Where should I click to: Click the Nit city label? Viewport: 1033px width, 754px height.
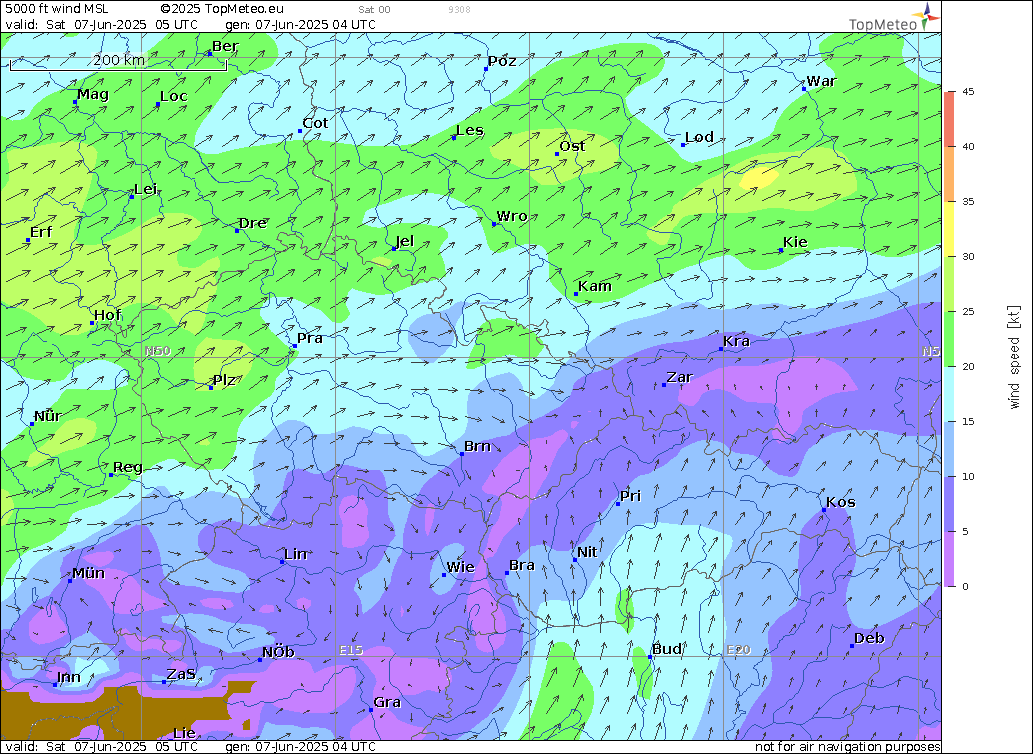coord(587,552)
